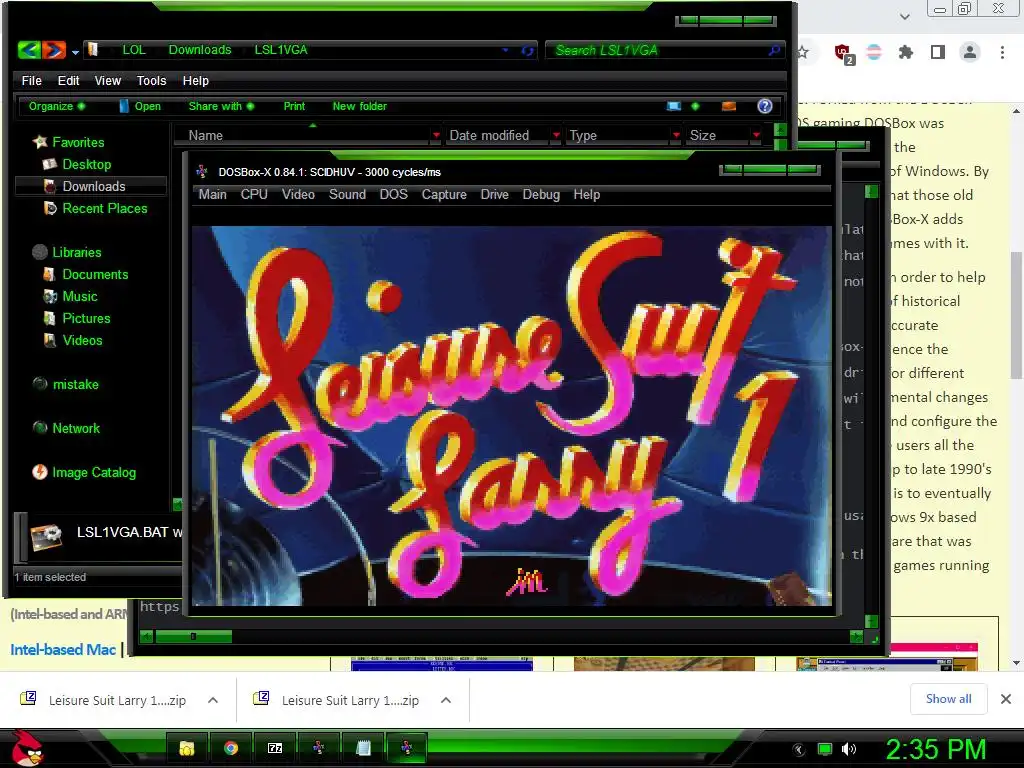Open the address bar history dropdown
Screen dimensions: 1024x768
[505, 50]
